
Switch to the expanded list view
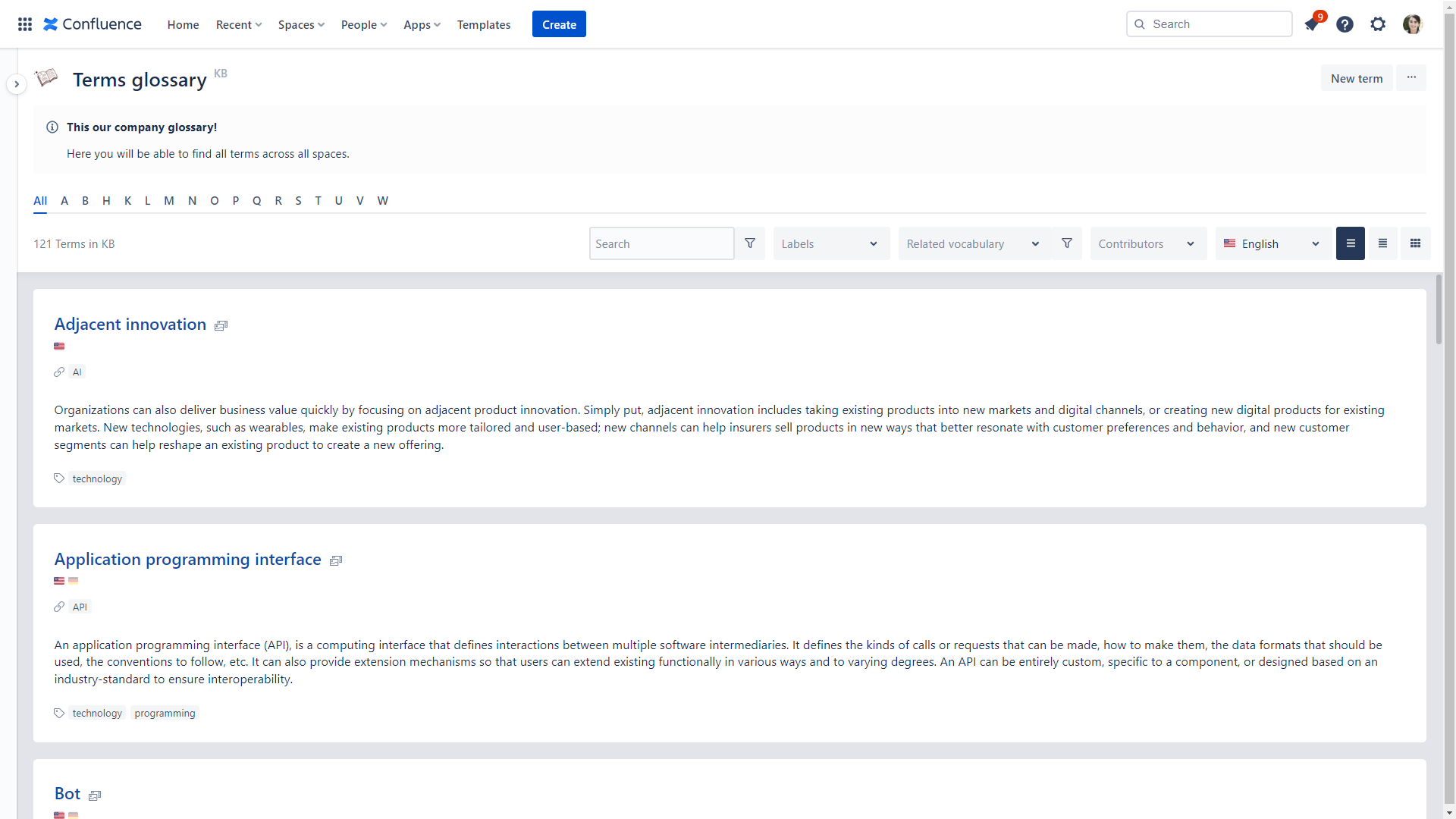(x=1350, y=243)
